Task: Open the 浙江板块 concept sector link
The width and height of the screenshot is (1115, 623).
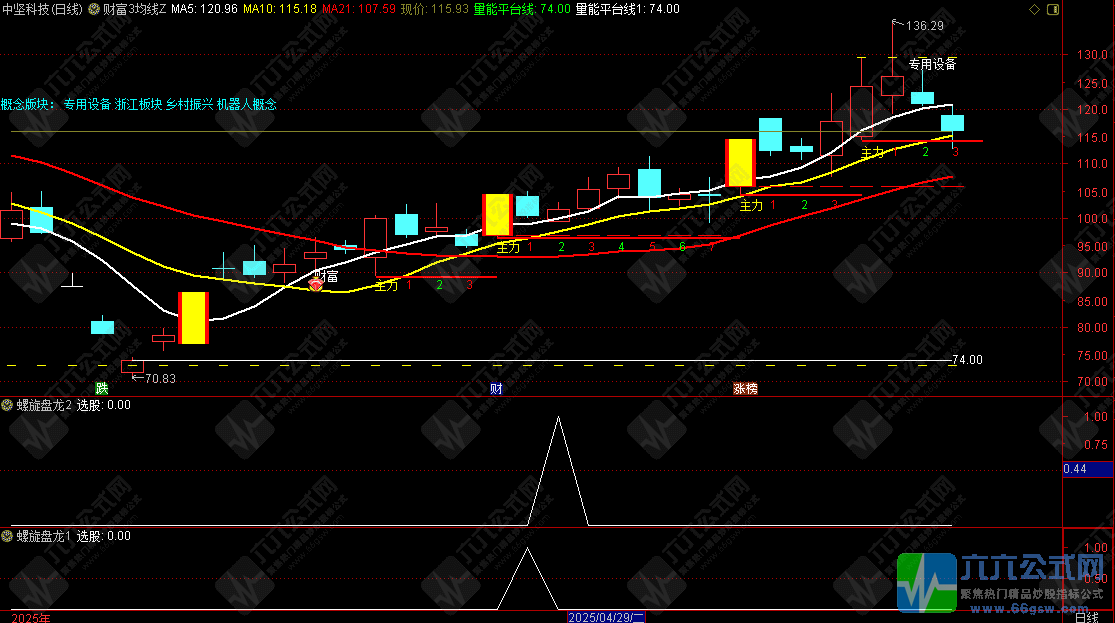Action: point(138,103)
